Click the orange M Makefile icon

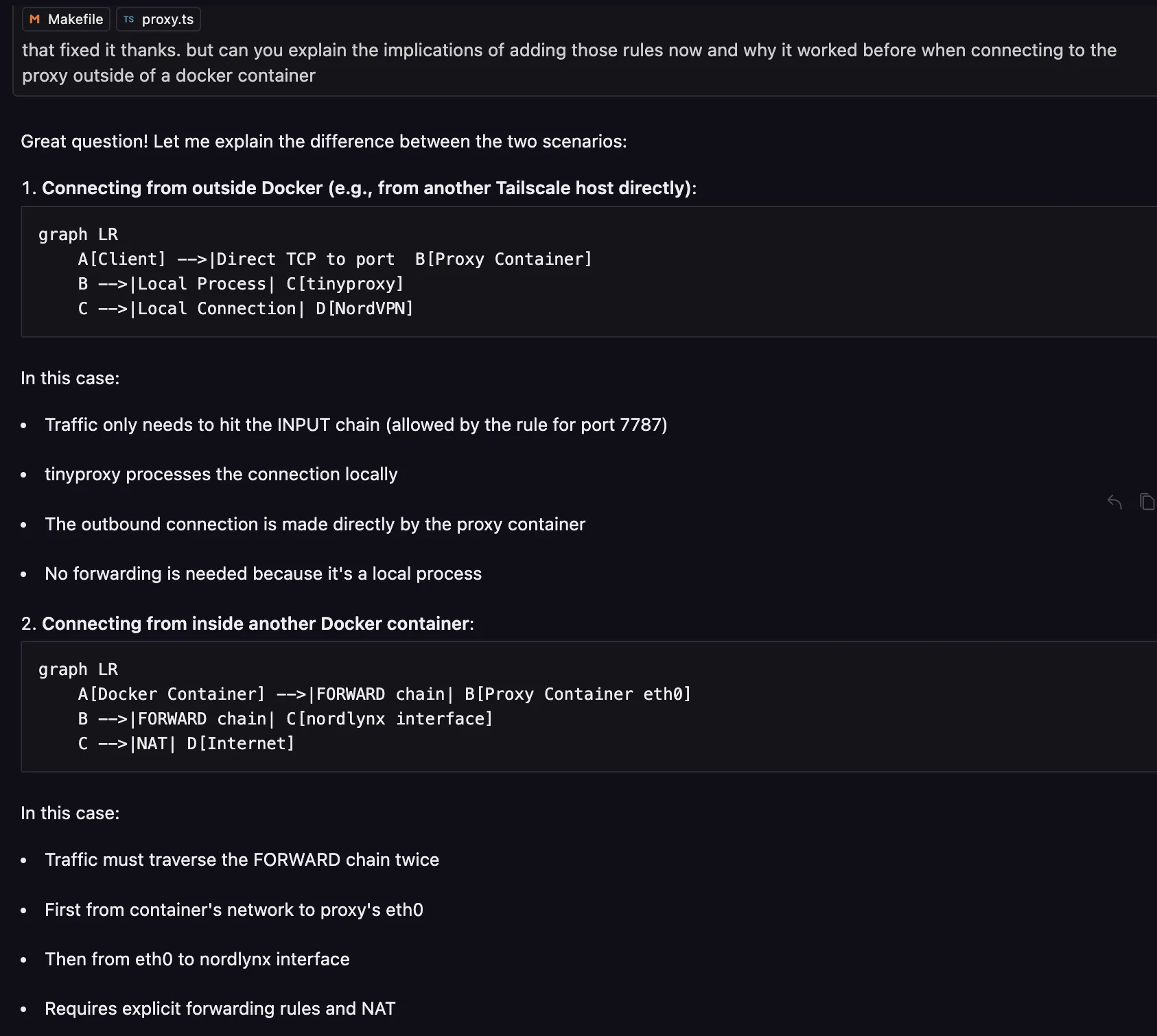(x=34, y=19)
